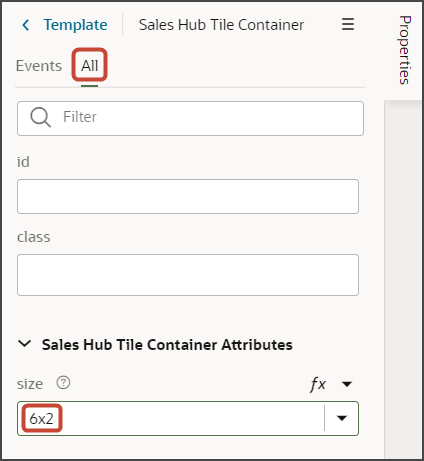The image size is (424, 461).
Task: Go back to Template link
Action: coord(75,25)
